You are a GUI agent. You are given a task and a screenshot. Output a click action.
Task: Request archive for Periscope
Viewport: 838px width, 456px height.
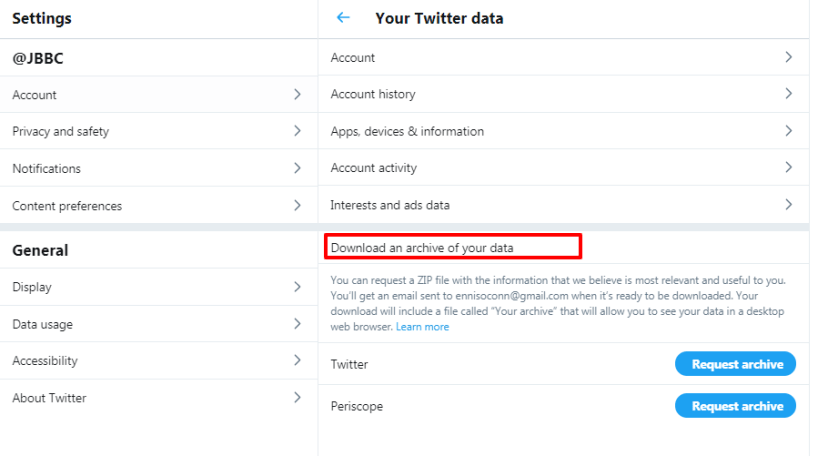(736, 406)
